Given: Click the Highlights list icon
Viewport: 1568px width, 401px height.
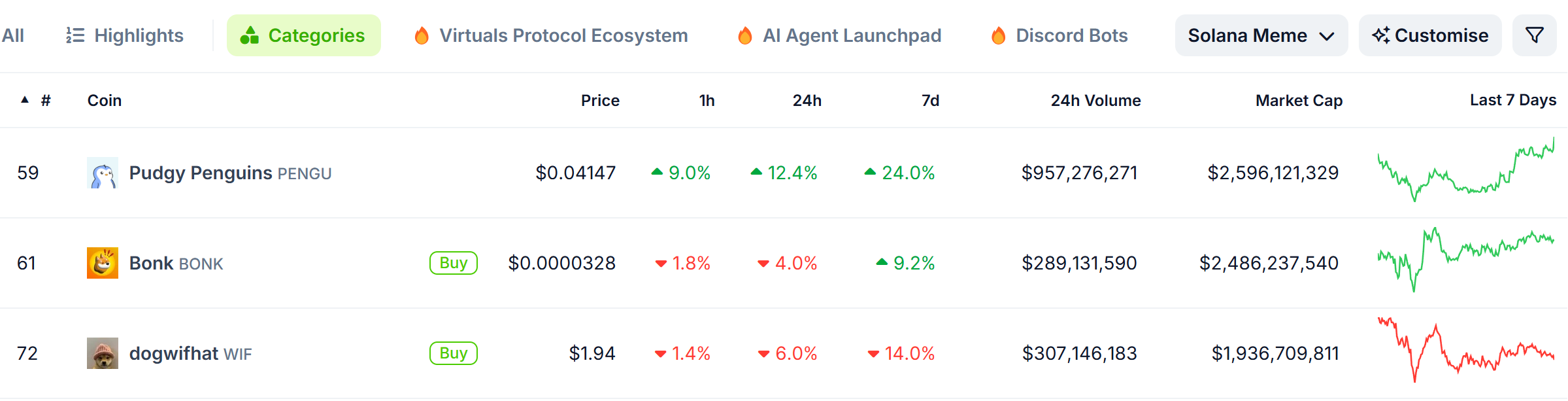Looking at the screenshot, I should [75, 35].
